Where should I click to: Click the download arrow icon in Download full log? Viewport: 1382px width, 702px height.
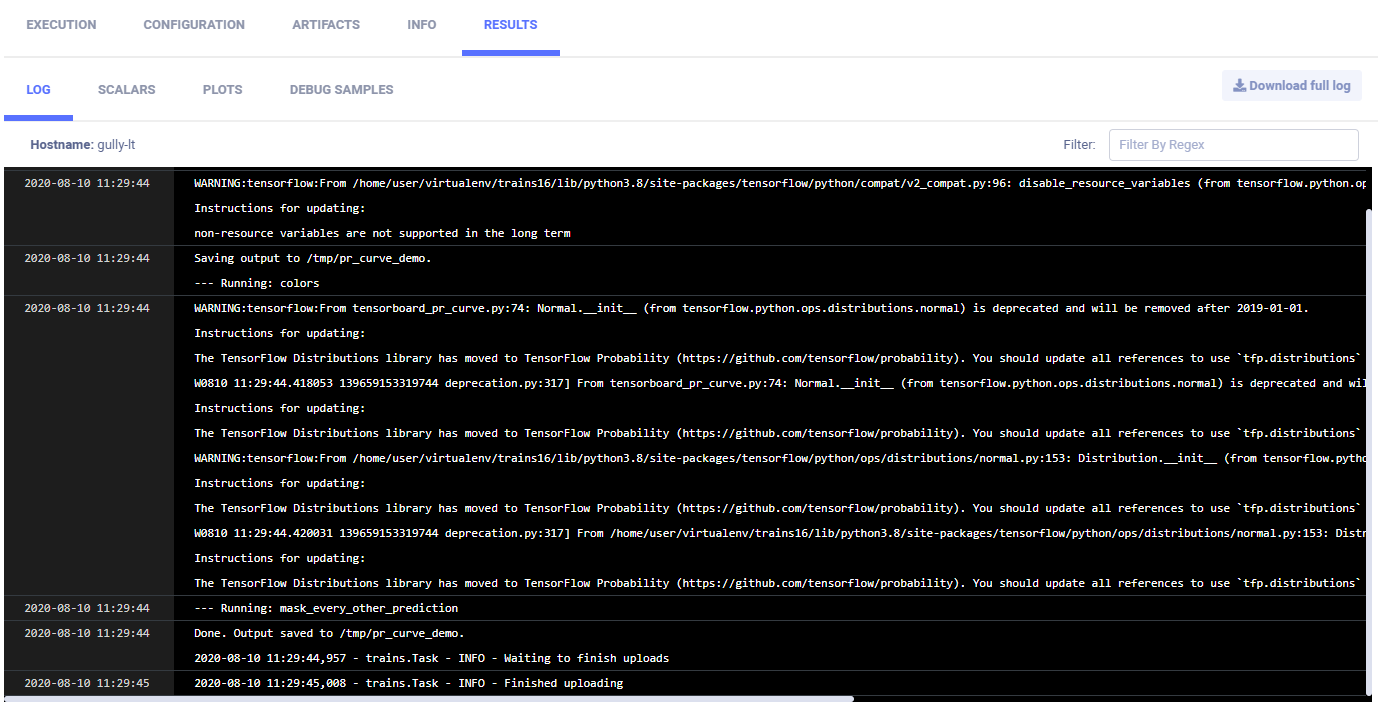coord(1239,85)
